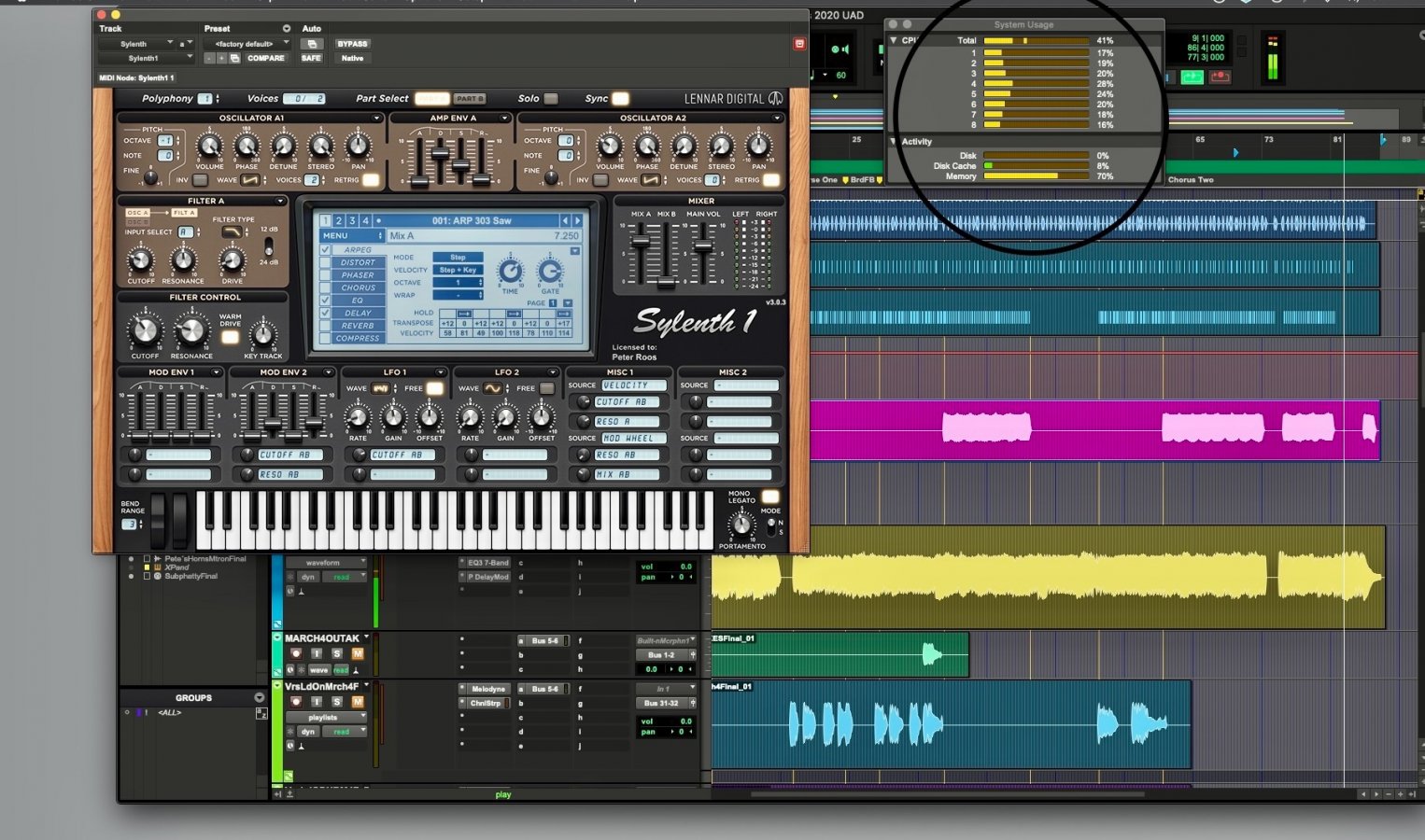Click the Main Vol fader in Mixer
The height and width of the screenshot is (840, 1425).
(702, 249)
